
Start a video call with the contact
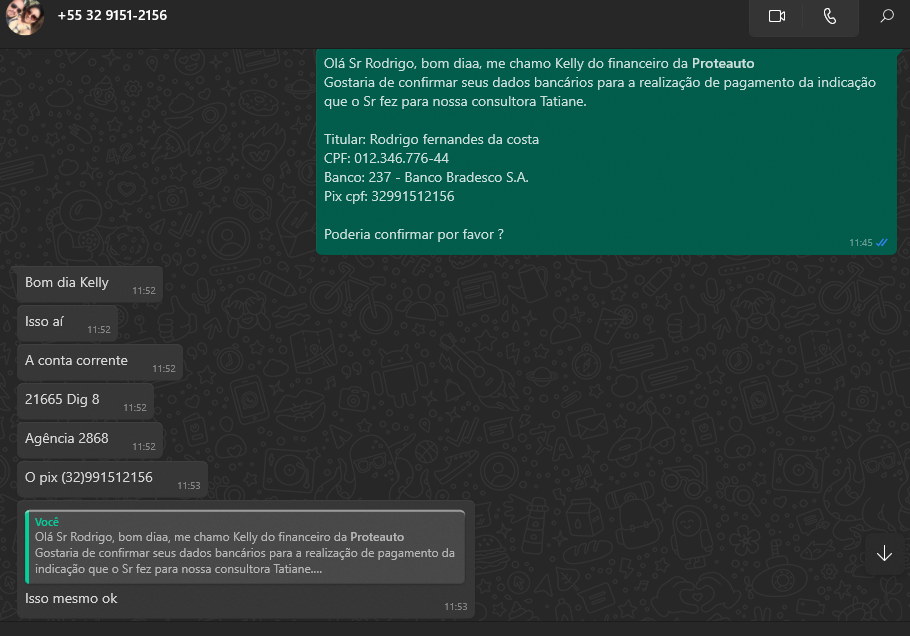click(777, 16)
